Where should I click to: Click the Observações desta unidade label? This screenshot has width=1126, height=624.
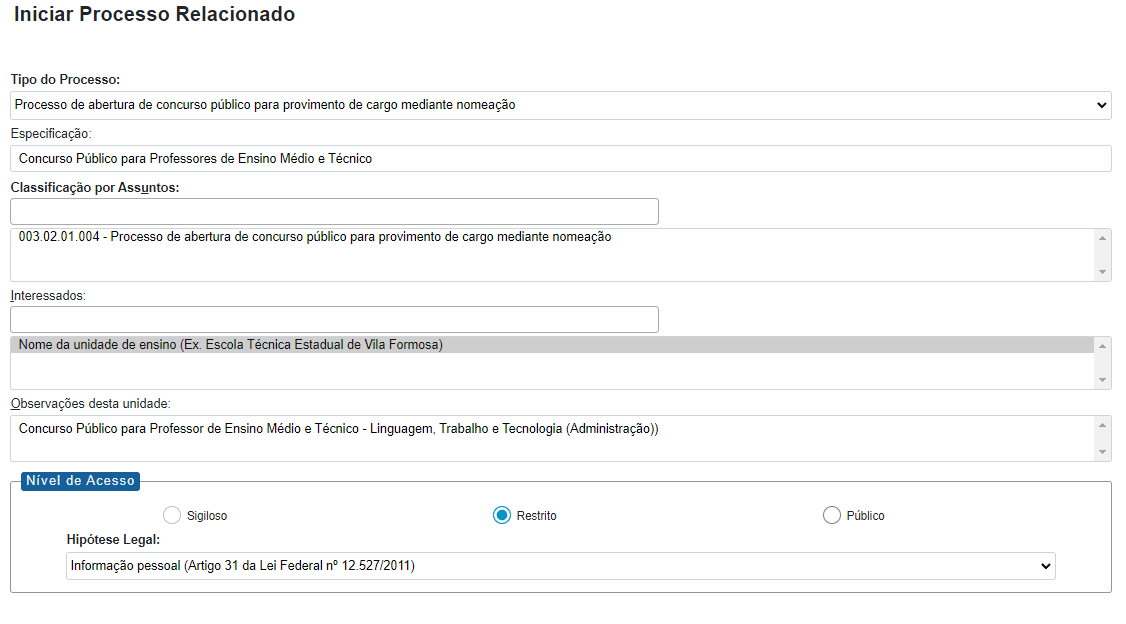click(x=90, y=404)
